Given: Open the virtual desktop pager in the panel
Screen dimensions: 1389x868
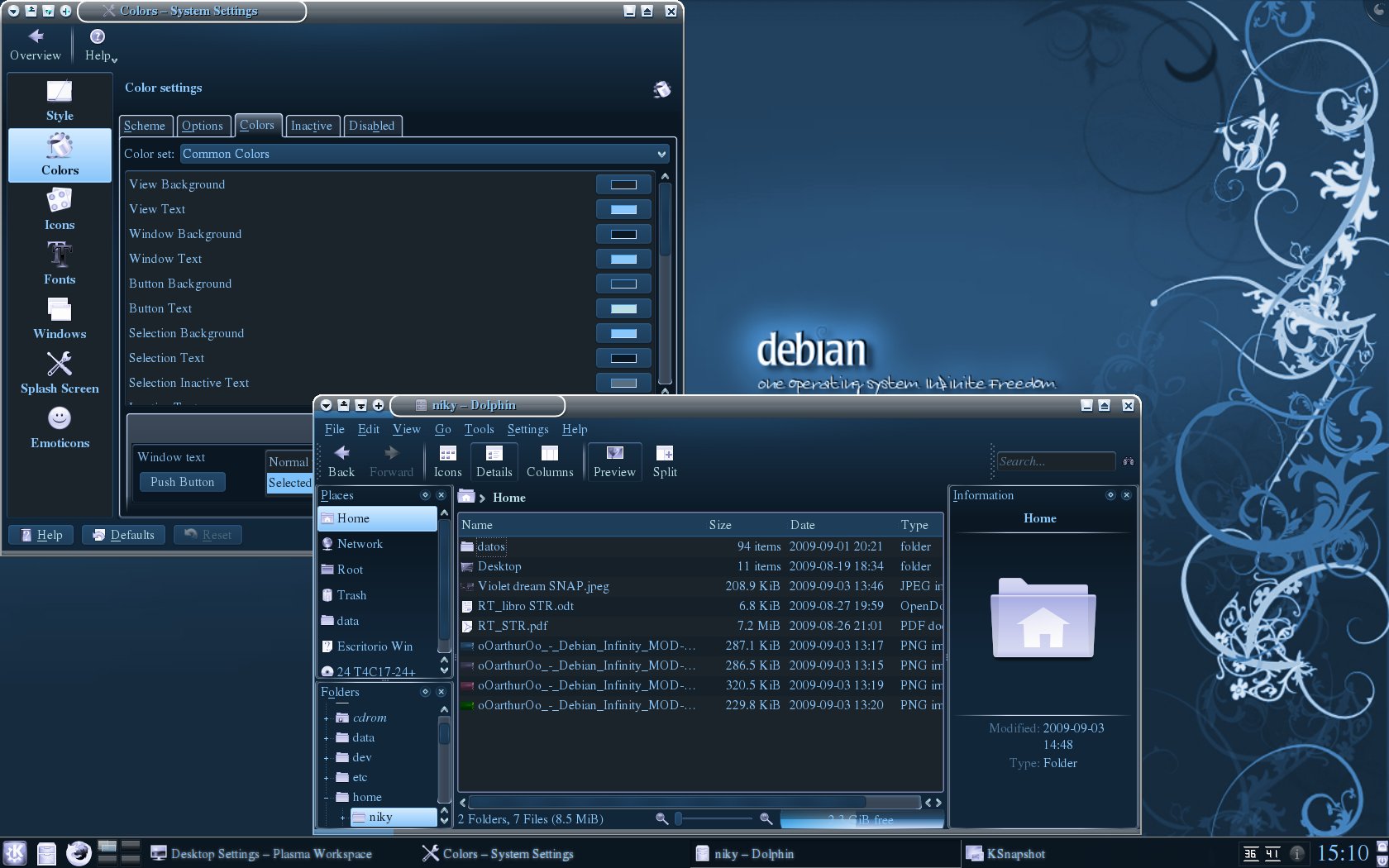Looking at the screenshot, I should [x=118, y=853].
